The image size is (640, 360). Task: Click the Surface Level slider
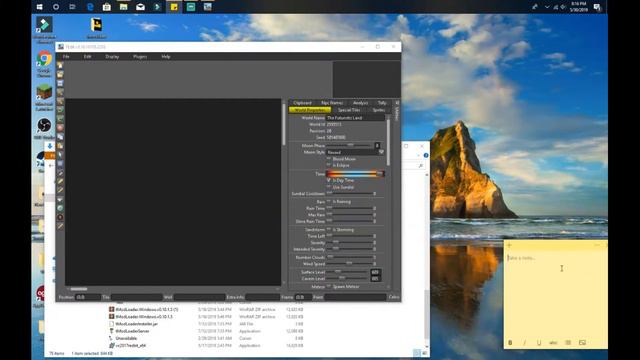[x=348, y=272]
